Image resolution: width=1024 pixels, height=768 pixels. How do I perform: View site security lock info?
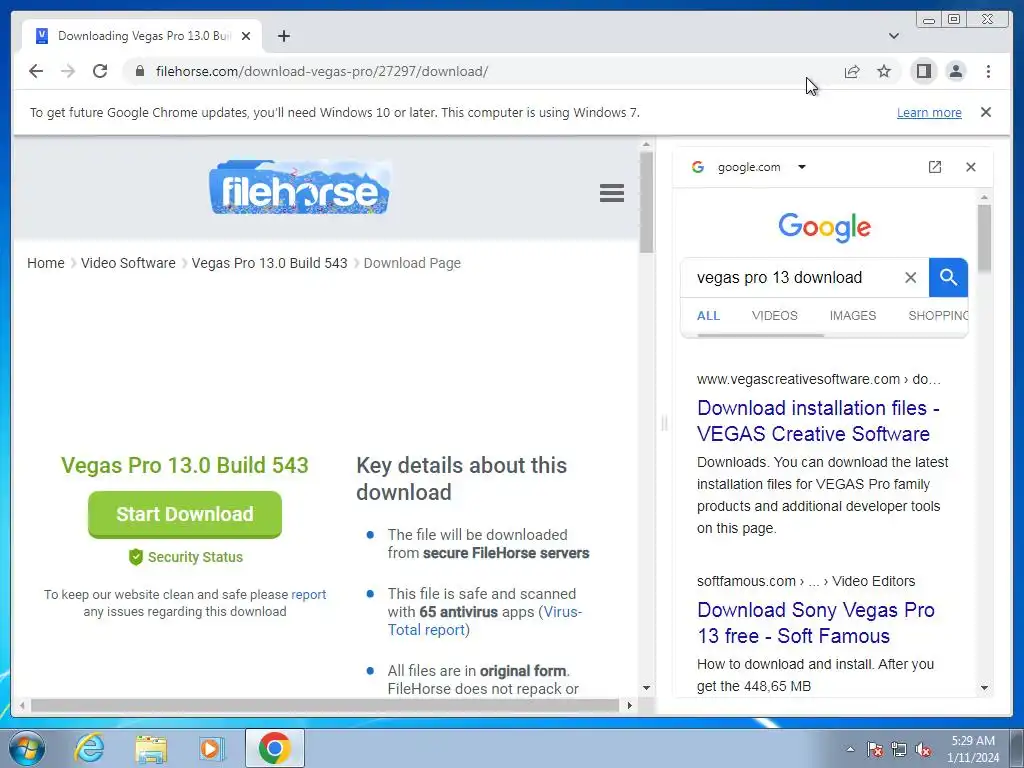pos(139,71)
